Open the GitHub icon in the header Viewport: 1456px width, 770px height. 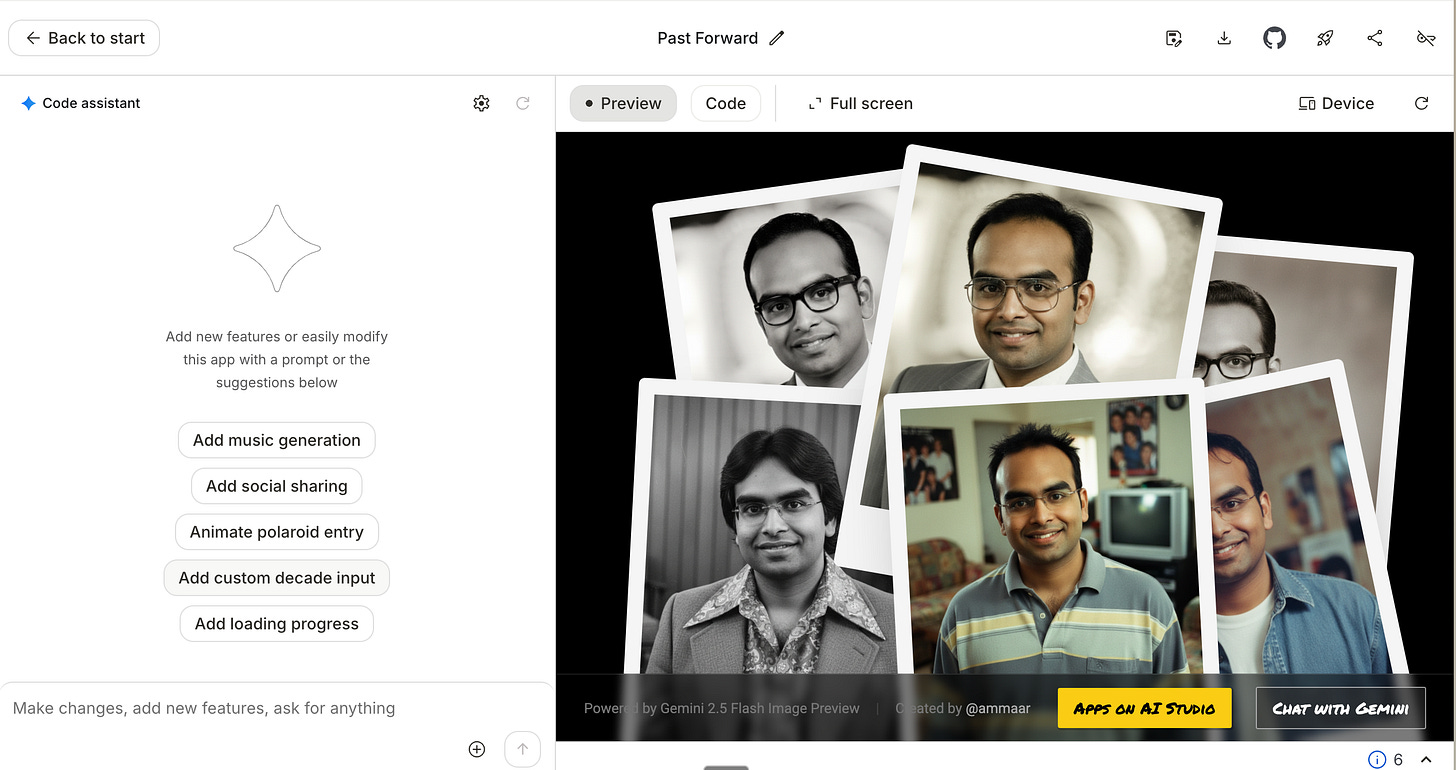[1274, 38]
